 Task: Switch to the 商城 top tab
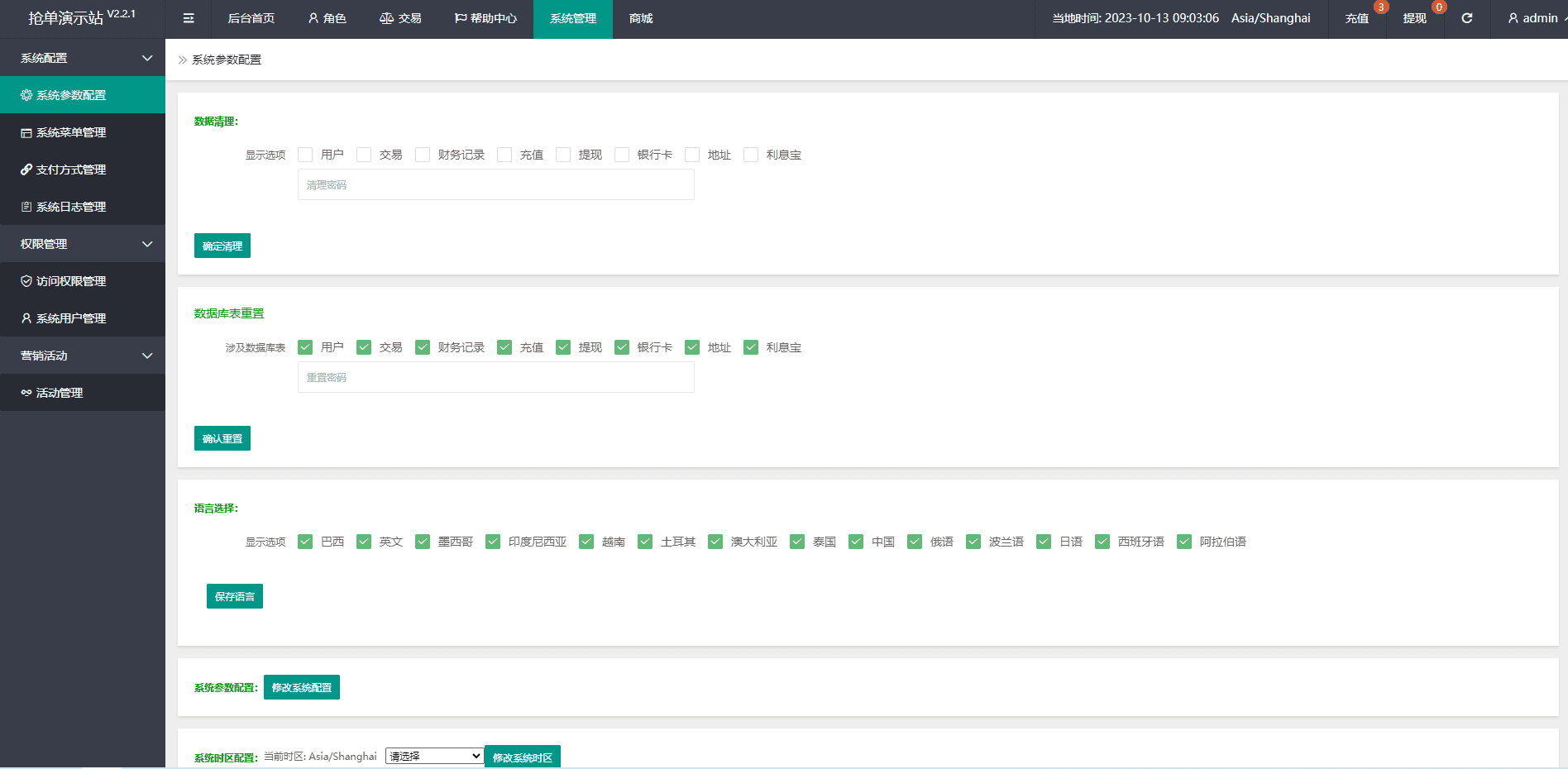coord(641,18)
